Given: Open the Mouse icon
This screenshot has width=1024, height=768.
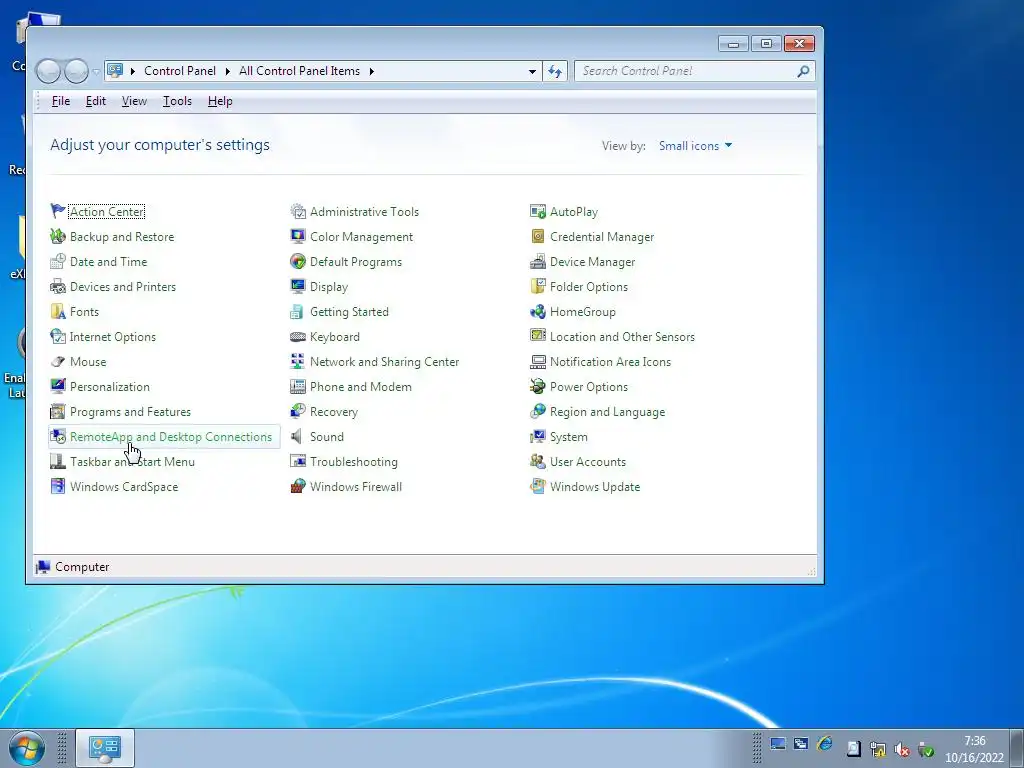Looking at the screenshot, I should (x=57, y=361).
